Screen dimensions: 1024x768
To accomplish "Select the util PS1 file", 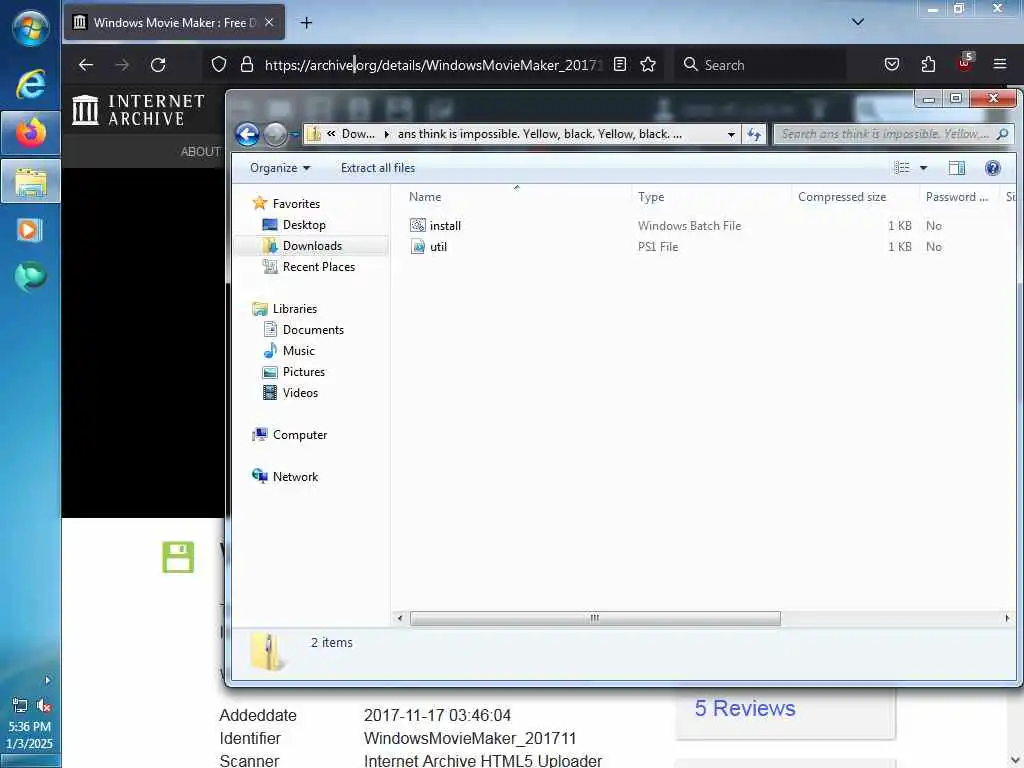I will point(429,247).
